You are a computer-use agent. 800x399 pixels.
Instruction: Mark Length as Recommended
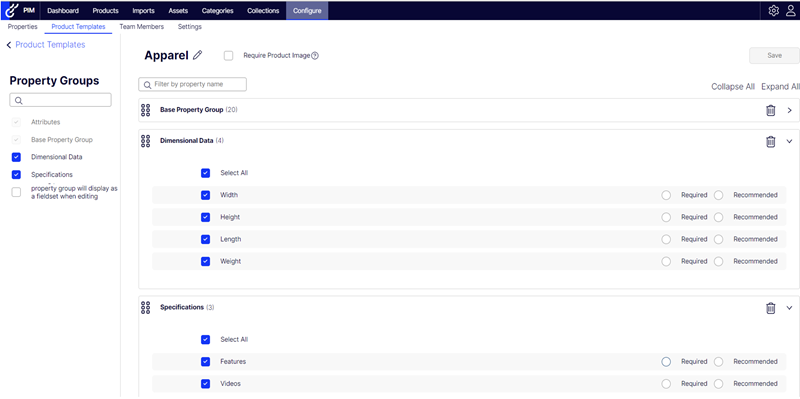coord(718,239)
